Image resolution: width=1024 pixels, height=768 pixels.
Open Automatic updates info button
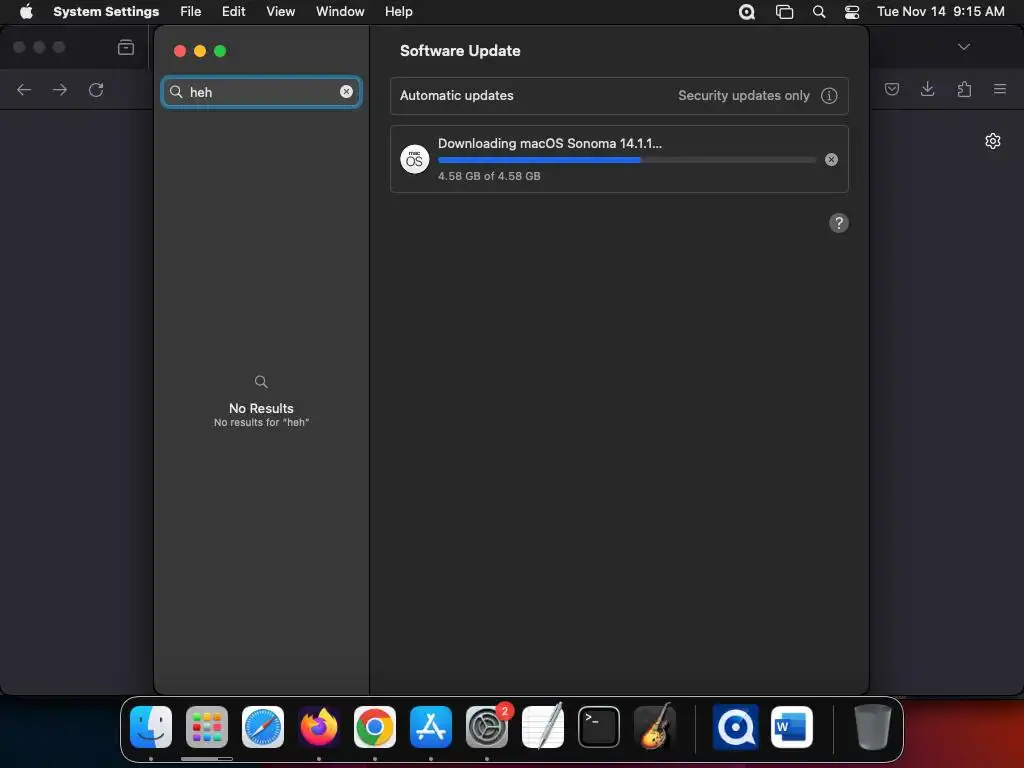tap(829, 96)
